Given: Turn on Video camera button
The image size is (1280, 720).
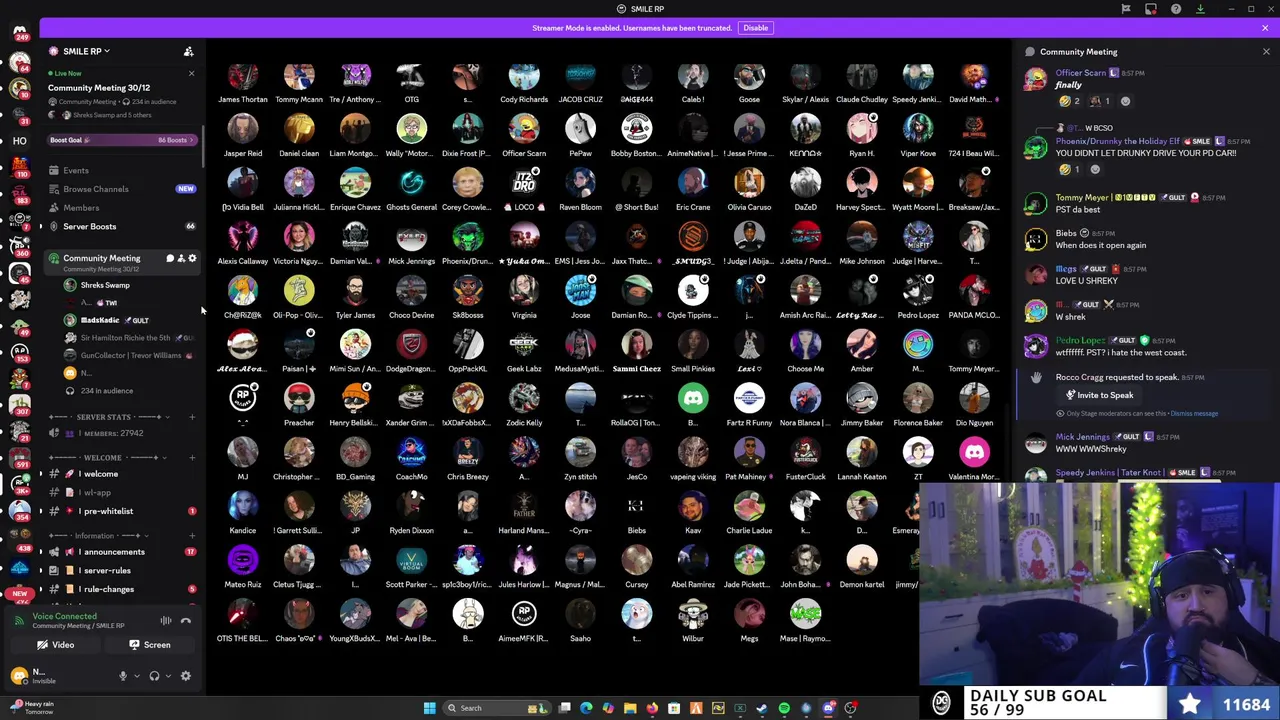Looking at the screenshot, I should pyautogui.click(x=56, y=645).
